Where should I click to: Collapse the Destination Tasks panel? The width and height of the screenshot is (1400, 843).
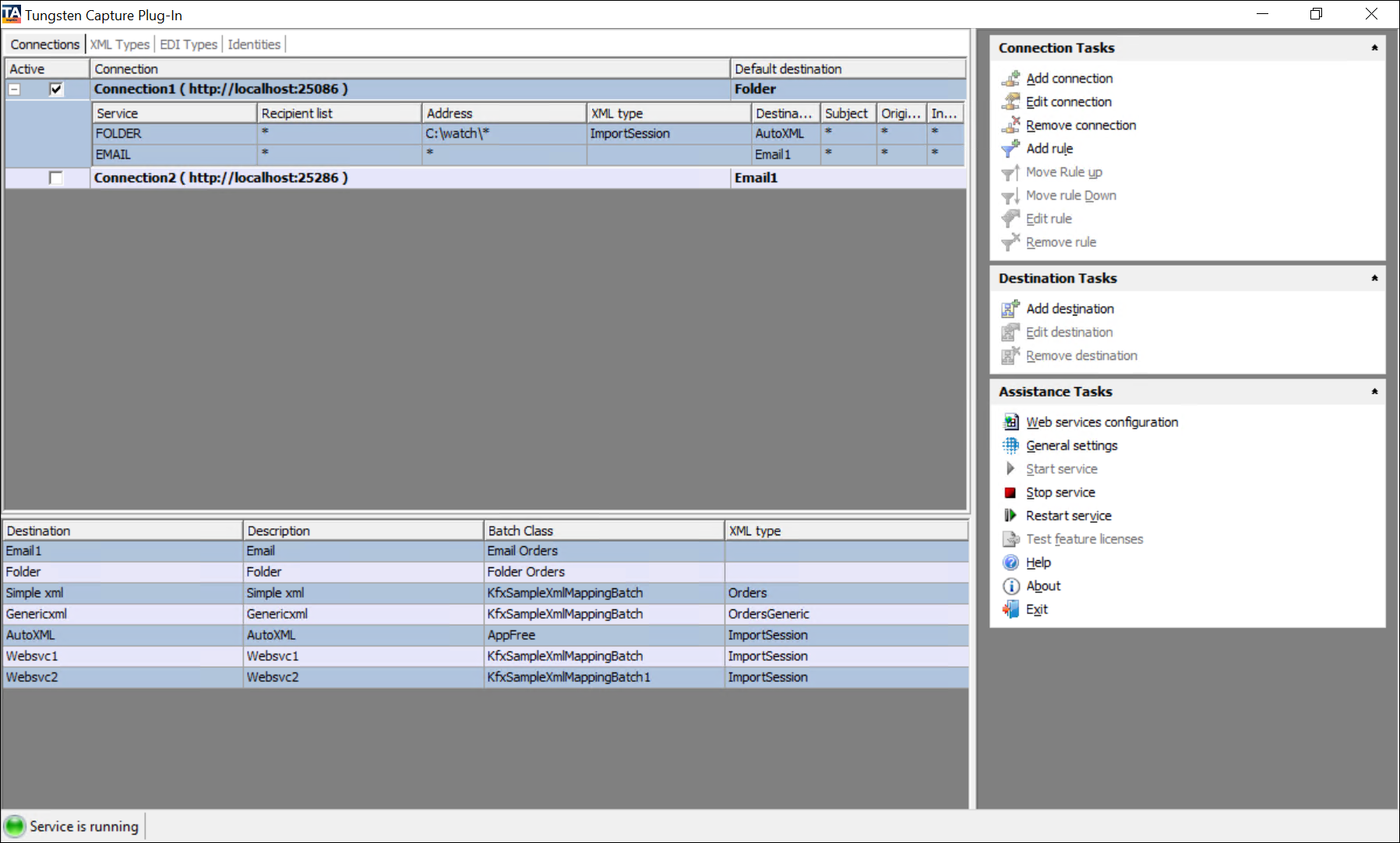(1374, 279)
